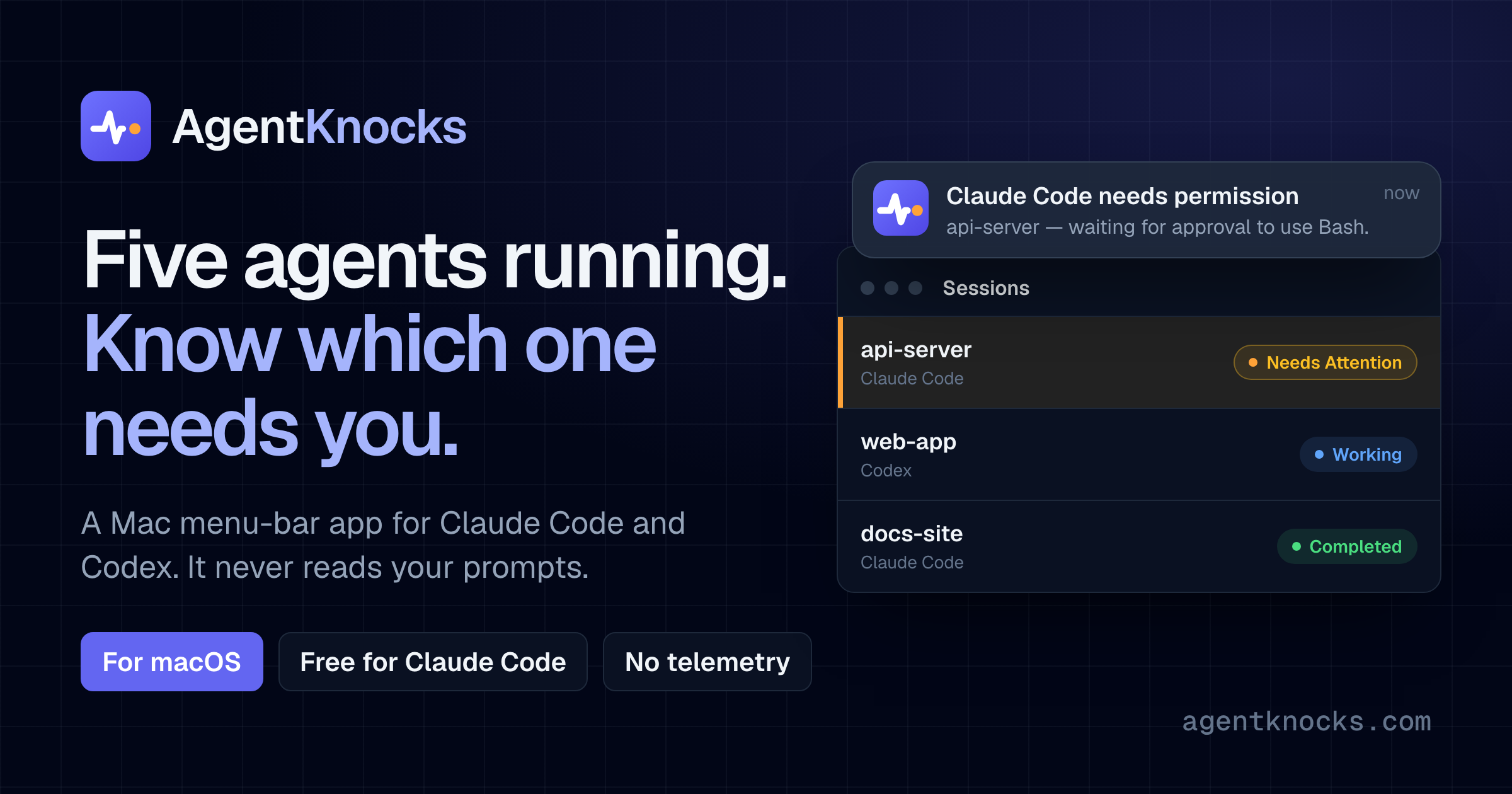This screenshot has width=1512, height=794.
Task: Open the agentknocks.com link
Action: click(x=1307, y=721)
